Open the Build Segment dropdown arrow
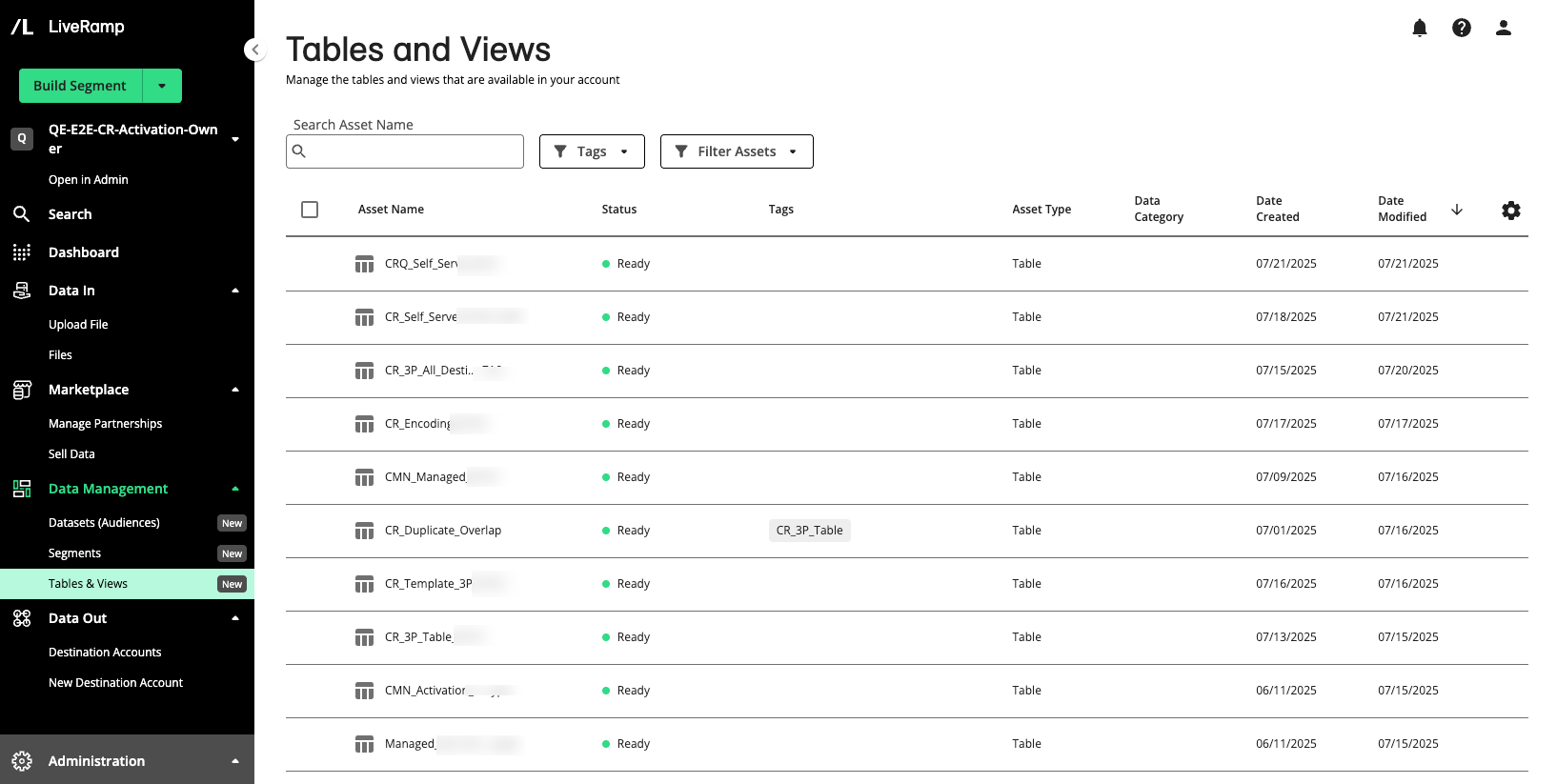 tap(162, 86)
